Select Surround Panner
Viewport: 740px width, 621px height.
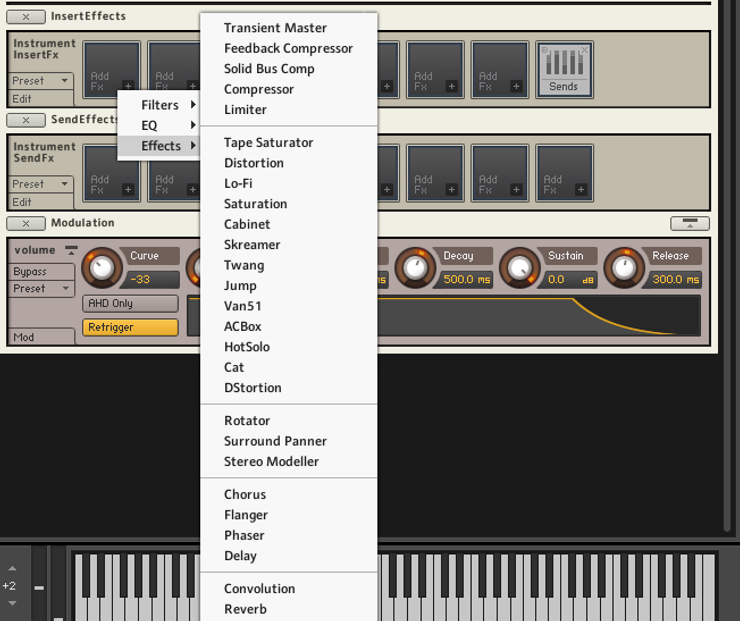(288, 441)
